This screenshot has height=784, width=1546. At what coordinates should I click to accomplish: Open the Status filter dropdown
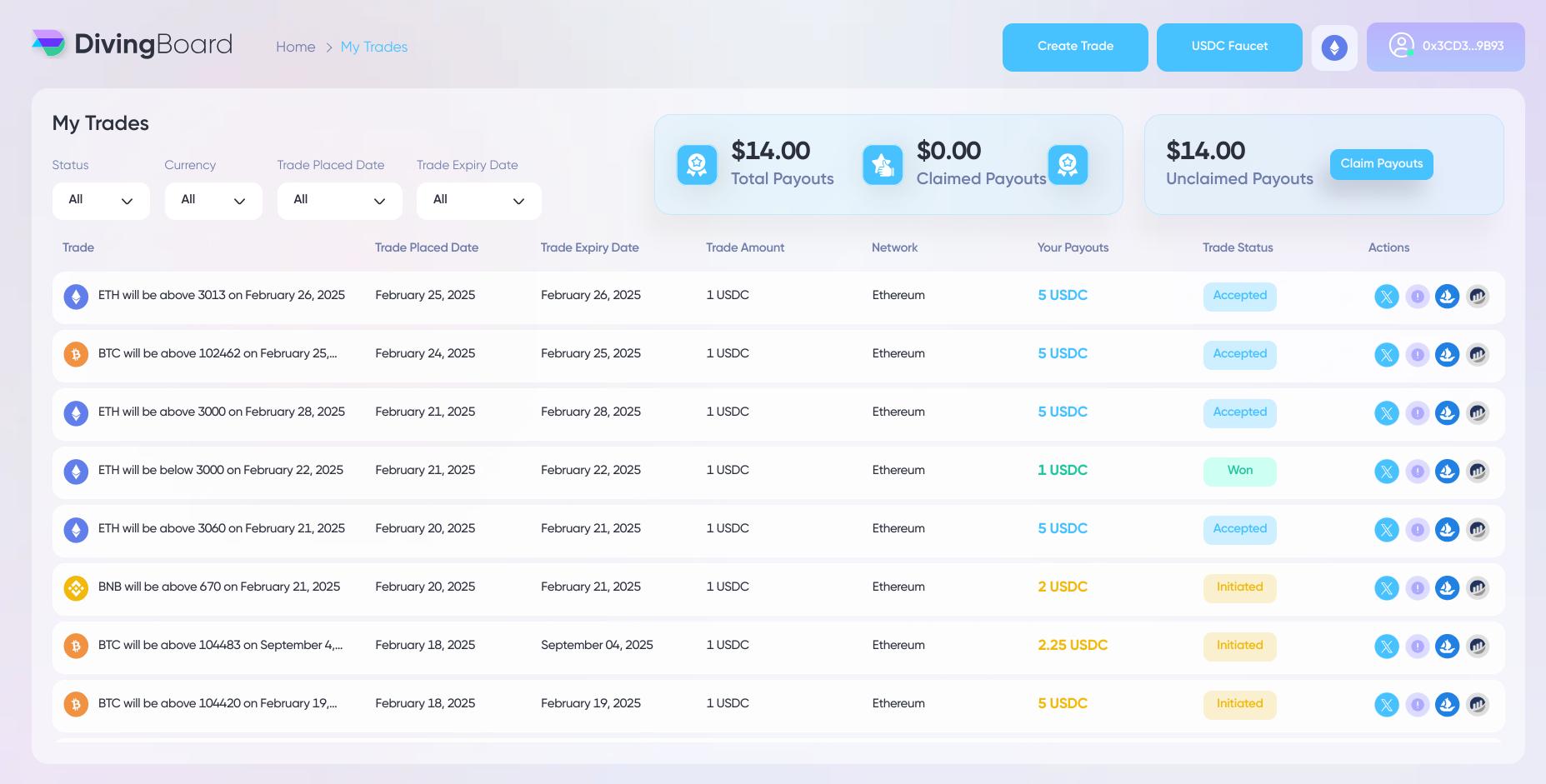click(x=101, y=201)
